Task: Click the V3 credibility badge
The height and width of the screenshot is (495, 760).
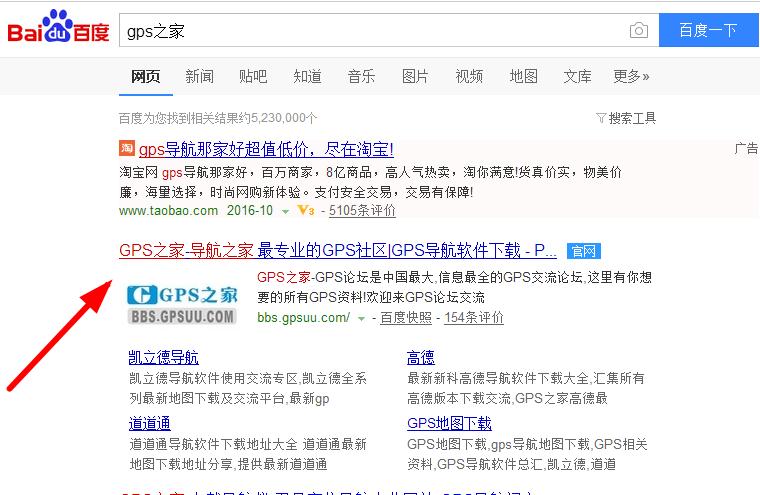Action: (306, 211)
